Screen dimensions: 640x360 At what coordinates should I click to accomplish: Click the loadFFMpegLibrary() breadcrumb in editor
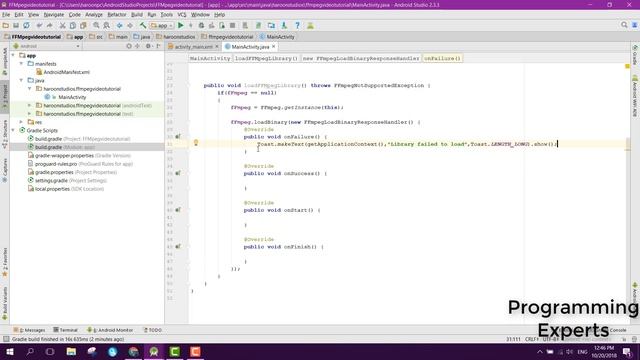pos(266,58)
